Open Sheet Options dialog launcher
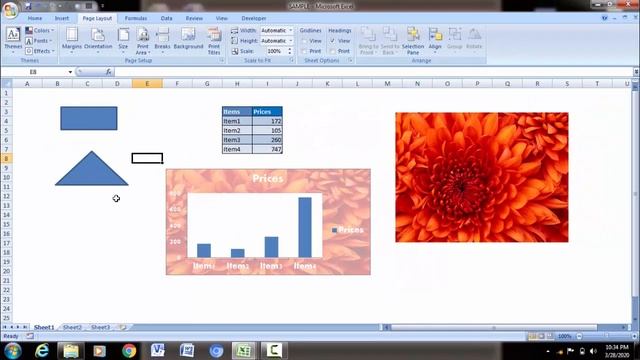 [350, 60]
